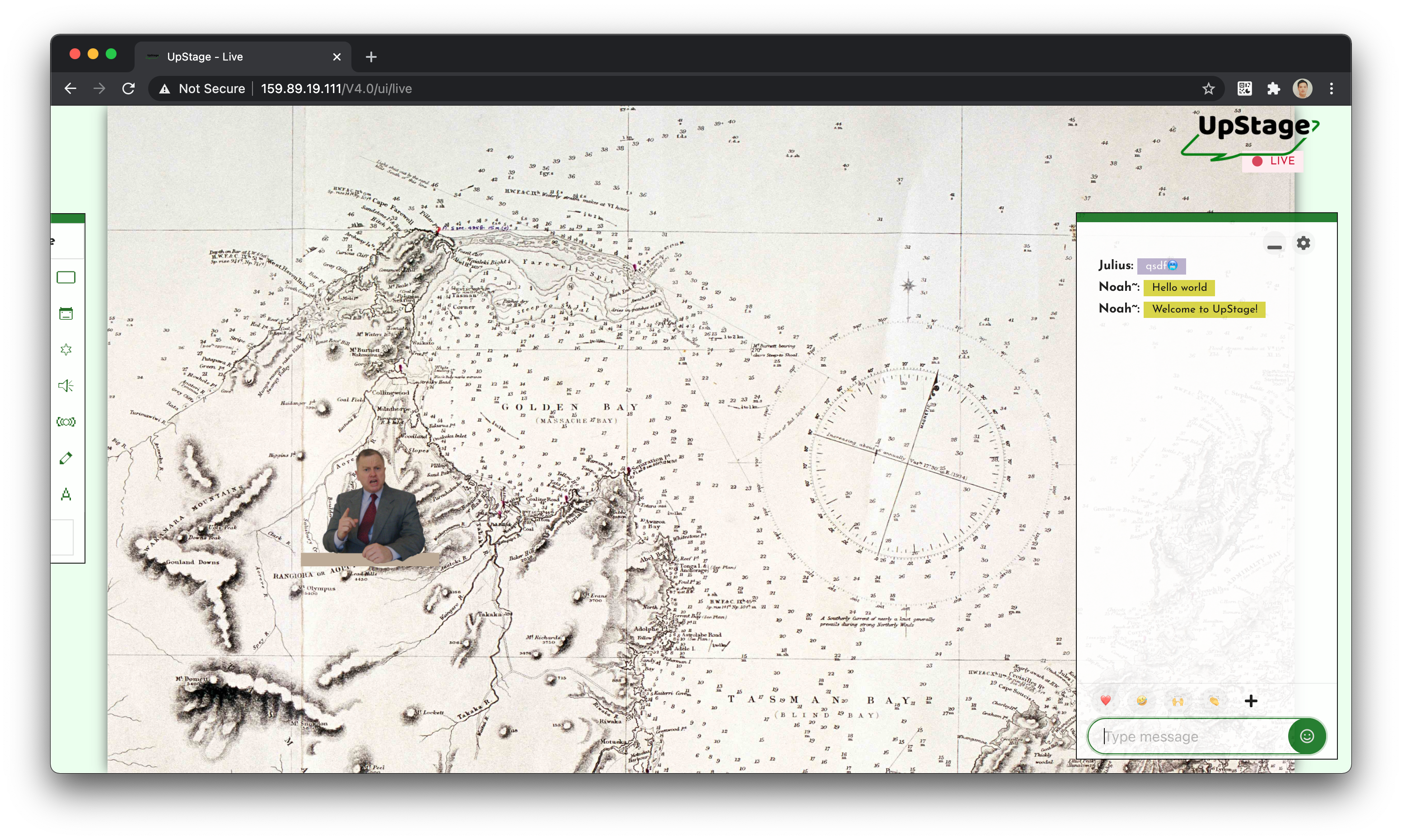Viewport: 1402px width, 840px height.
Task: Reload the page
Action: click(128, 89)
